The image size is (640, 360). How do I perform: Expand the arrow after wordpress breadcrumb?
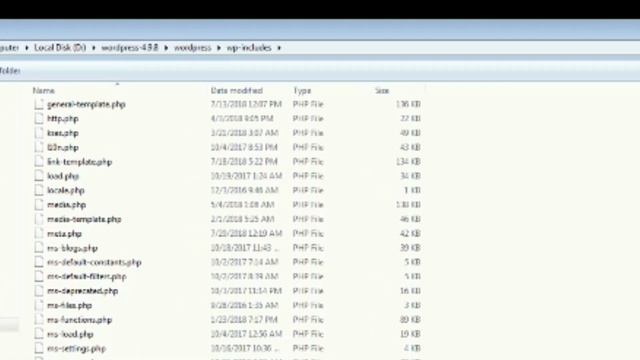[x=219, y=48]
